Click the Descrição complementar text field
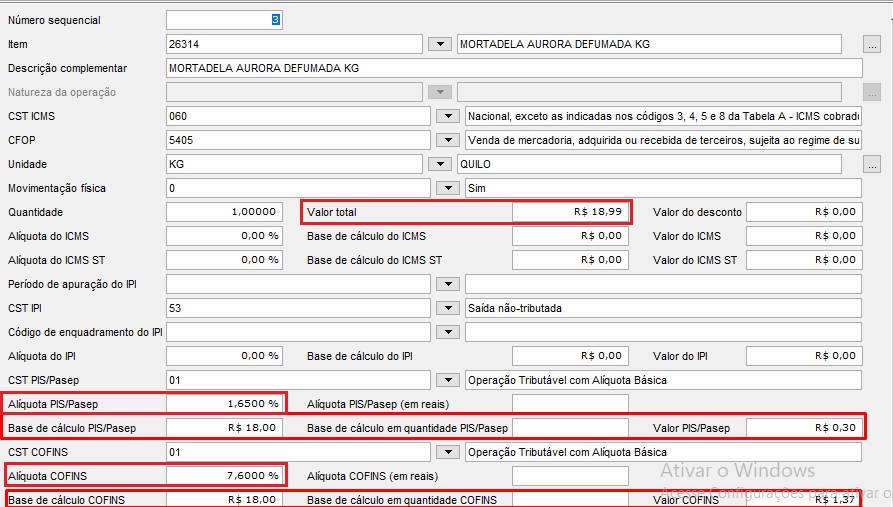This screenshot has height=507, width=893. (513, 68)
